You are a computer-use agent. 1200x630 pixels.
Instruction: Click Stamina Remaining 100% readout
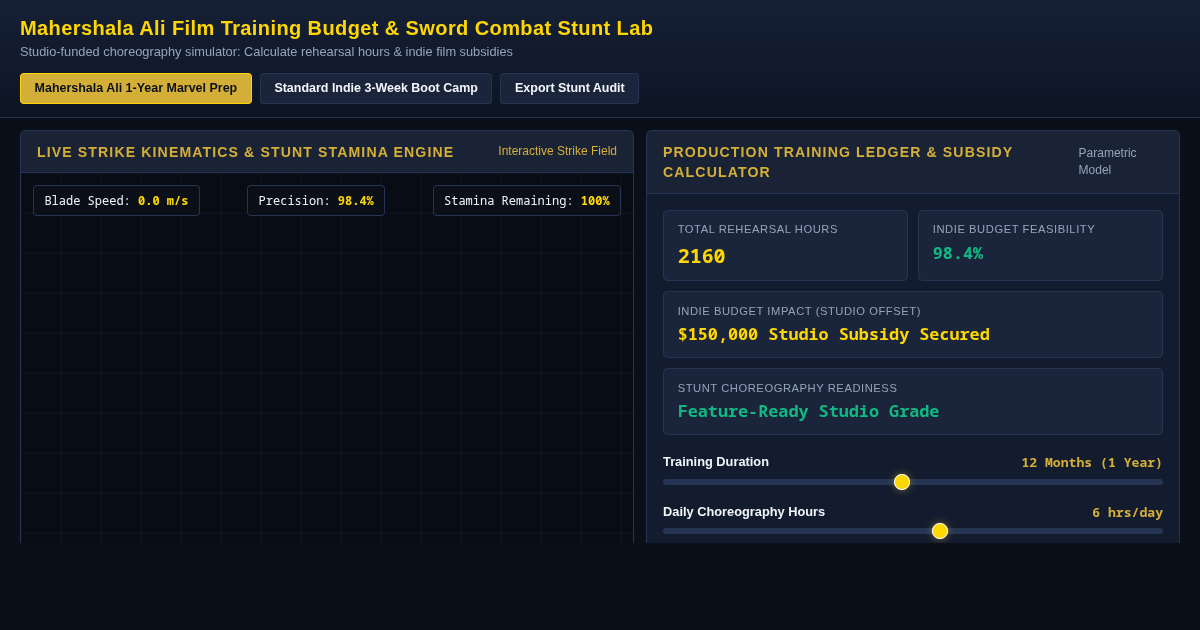(x=527, y=201)
